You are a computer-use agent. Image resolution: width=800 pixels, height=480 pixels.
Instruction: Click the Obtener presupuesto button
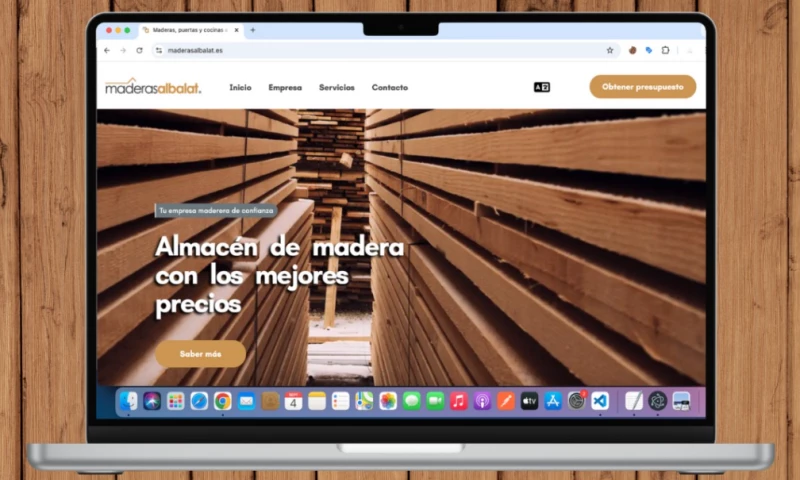pos(643,87)
